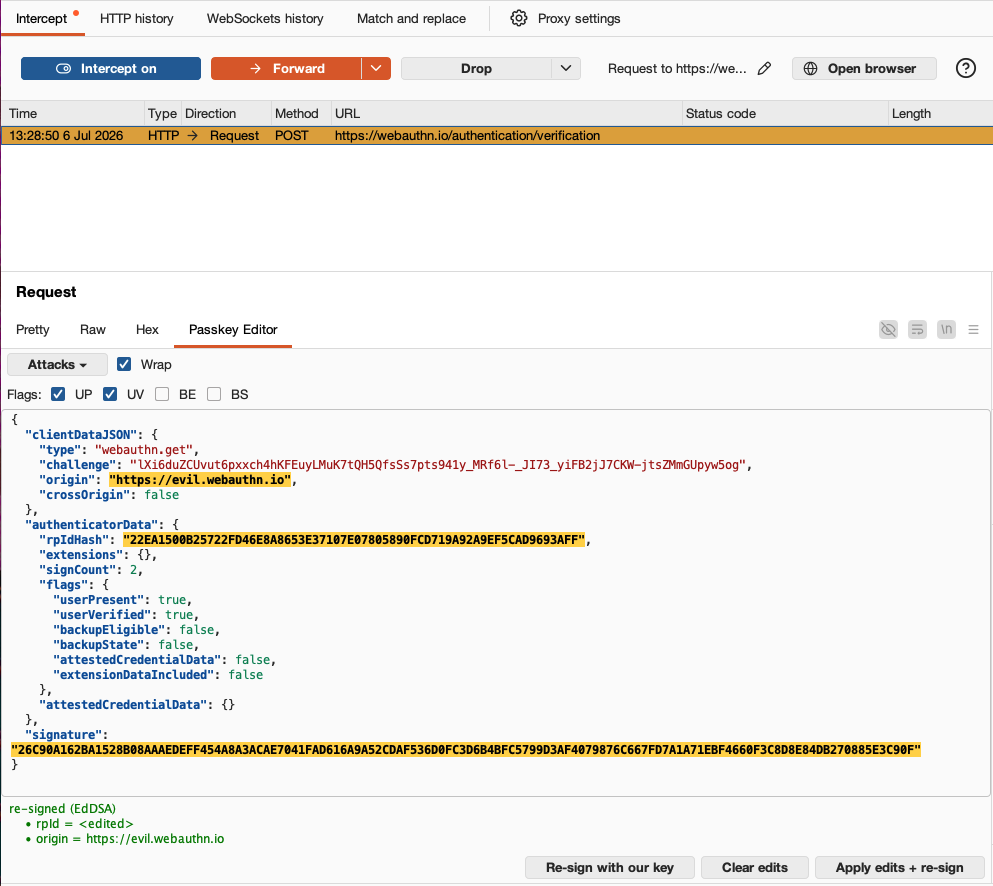993x886 pixels.
Task: Uncheck the UP flag checkbox
Action: (58, 394)
